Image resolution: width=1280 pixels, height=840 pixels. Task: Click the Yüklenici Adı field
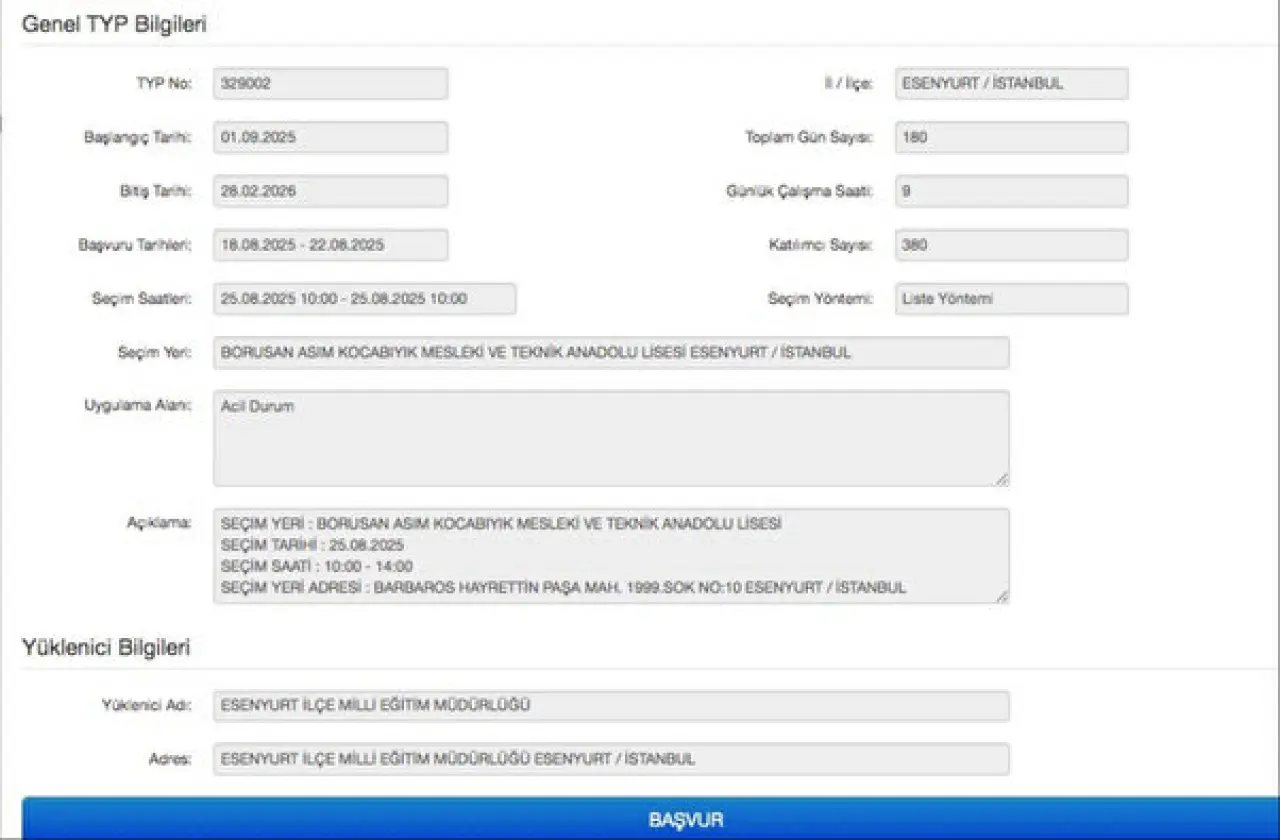pos(610,706)
